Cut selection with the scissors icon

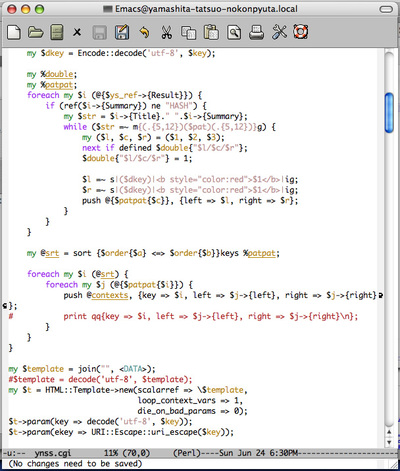[166, 32]
